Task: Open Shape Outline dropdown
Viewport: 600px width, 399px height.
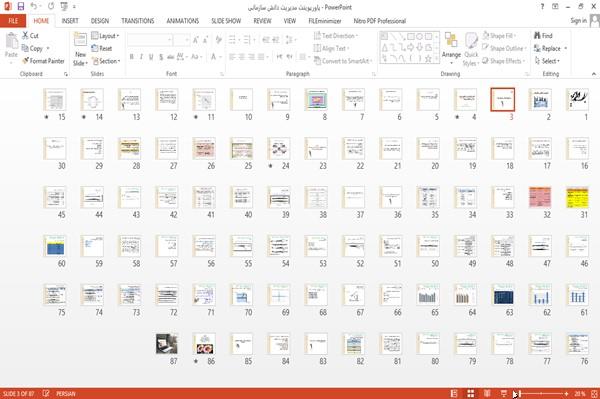Action: coord(504,48)
